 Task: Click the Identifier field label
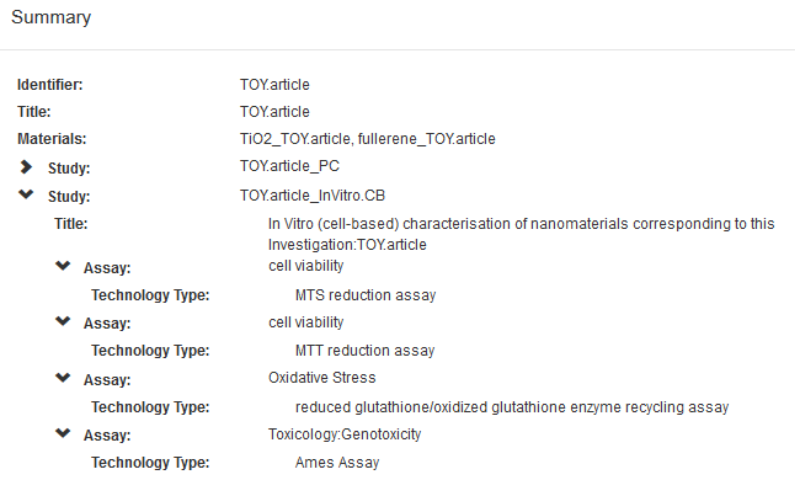click(x=49, y=84)
